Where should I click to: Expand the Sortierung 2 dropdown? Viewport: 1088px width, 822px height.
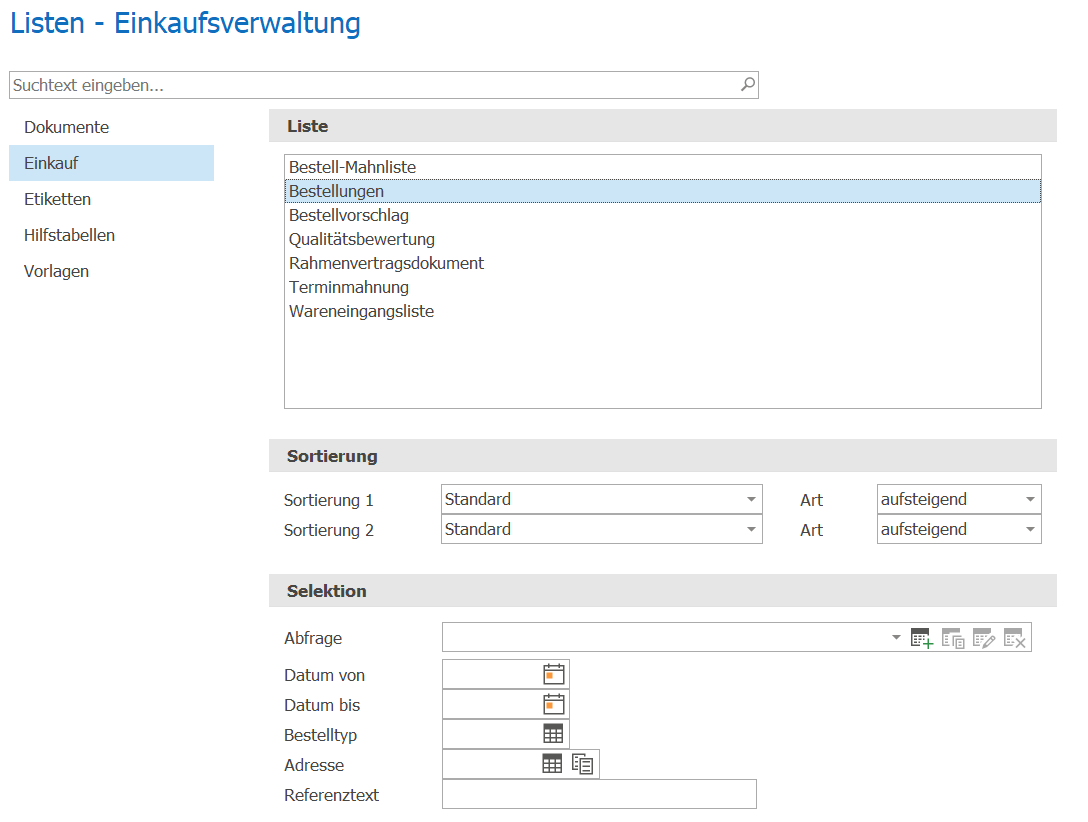tap(751, 529)
